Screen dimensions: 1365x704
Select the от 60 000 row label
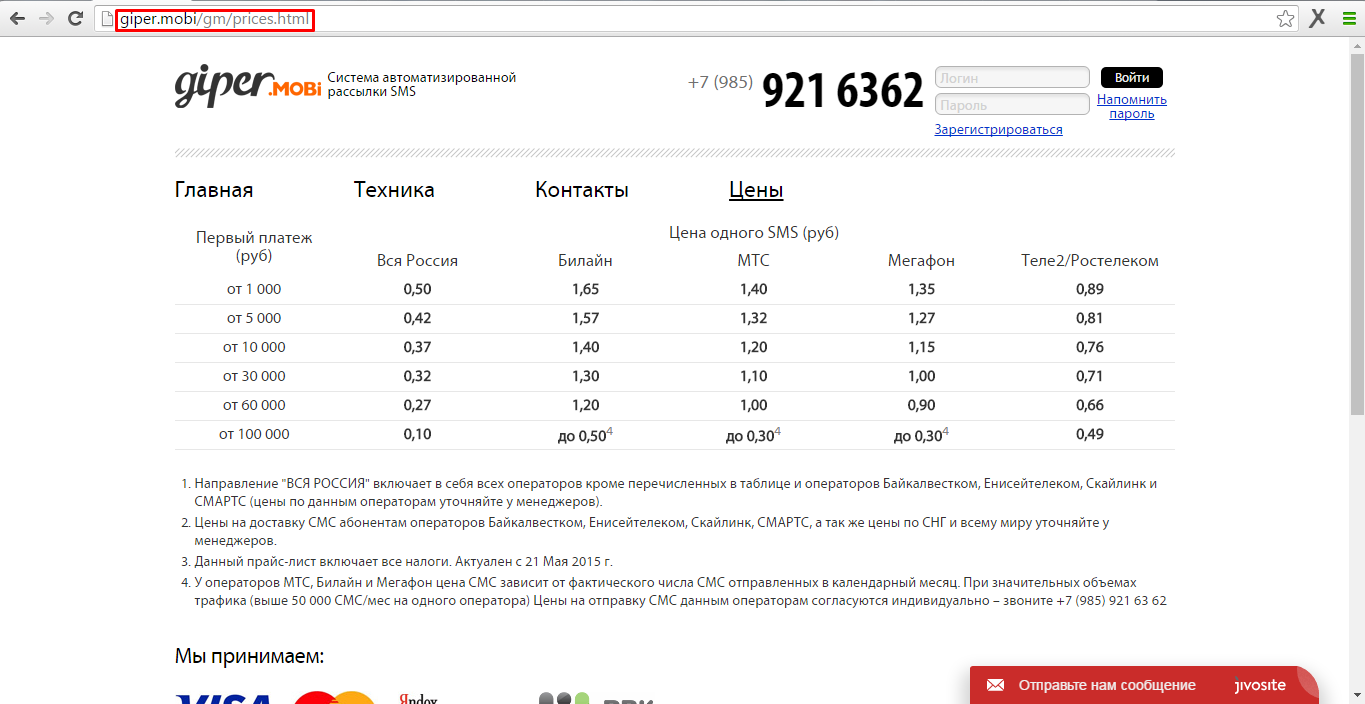(x=254, y=405)
